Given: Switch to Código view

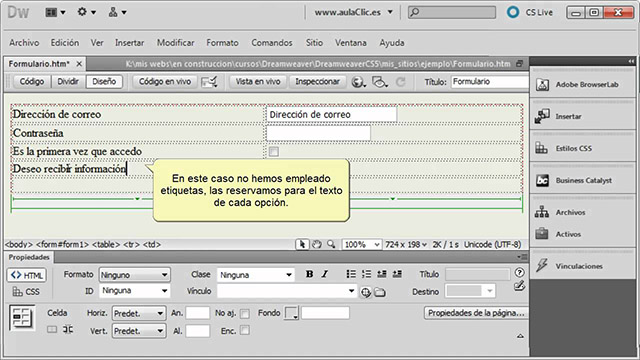Looking at the screenshot, I should click(32, 82).
